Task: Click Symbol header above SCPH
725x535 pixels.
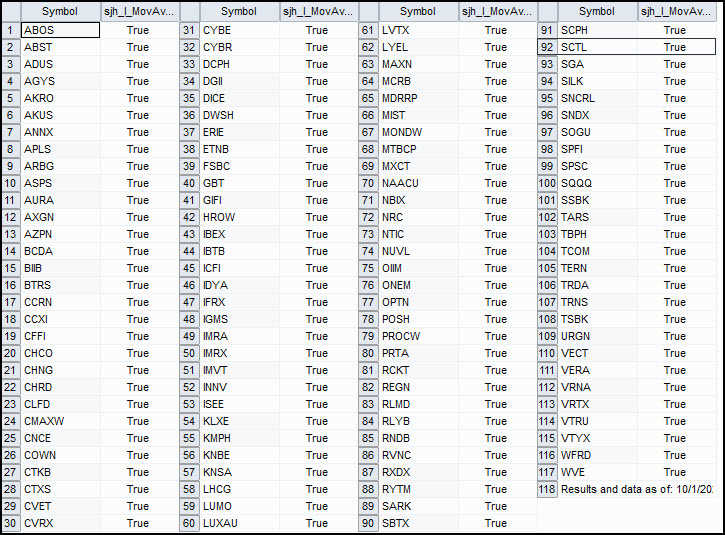Action: pos(597,12)
